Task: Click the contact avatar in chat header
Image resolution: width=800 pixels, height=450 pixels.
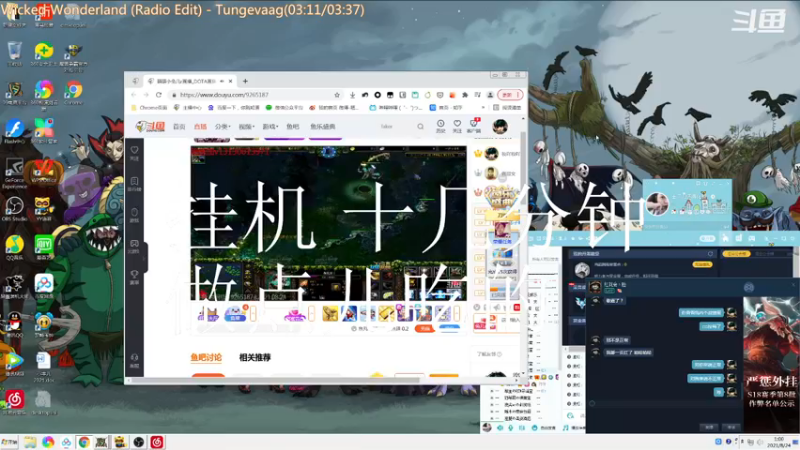Action: point(595,287)
